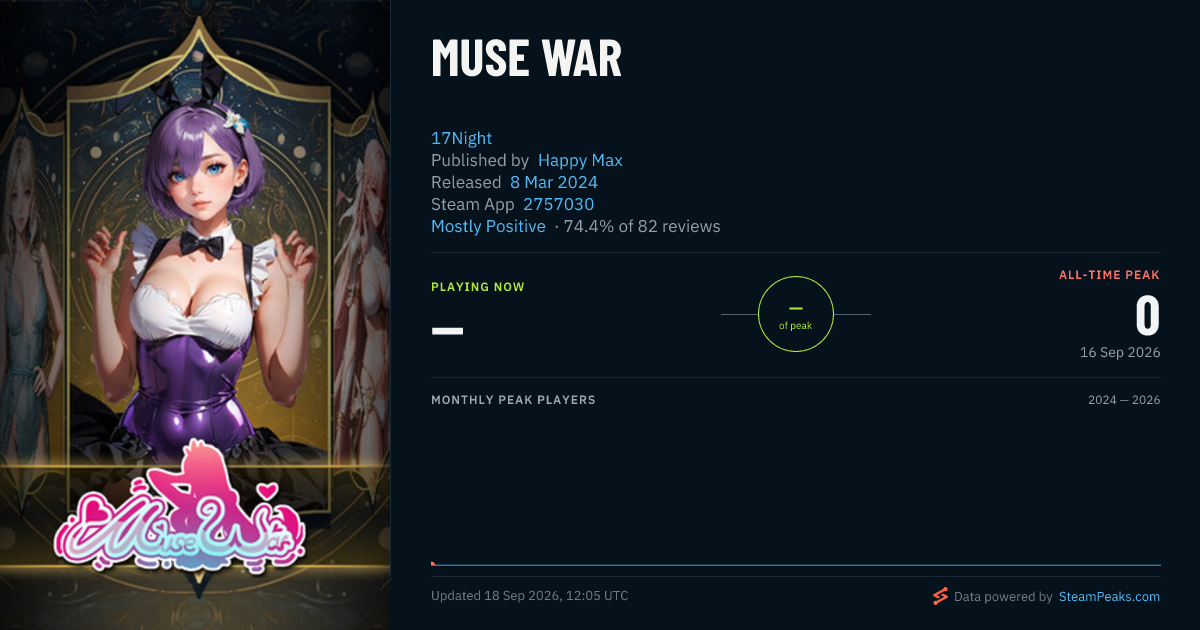
Task: Open the Happy Max publisher link
Action: (580, 160)
